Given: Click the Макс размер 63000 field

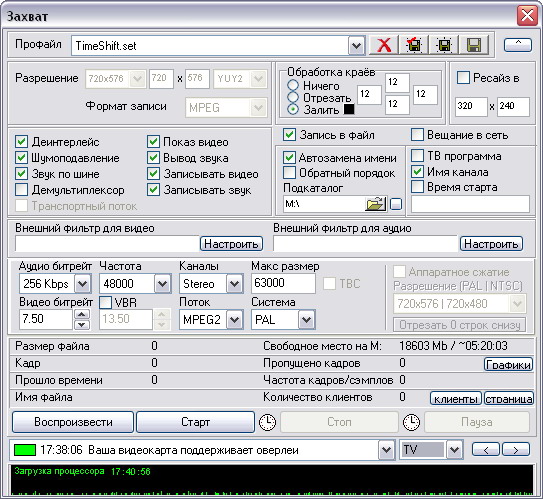Looking at the screenshot, I should 283,283.
